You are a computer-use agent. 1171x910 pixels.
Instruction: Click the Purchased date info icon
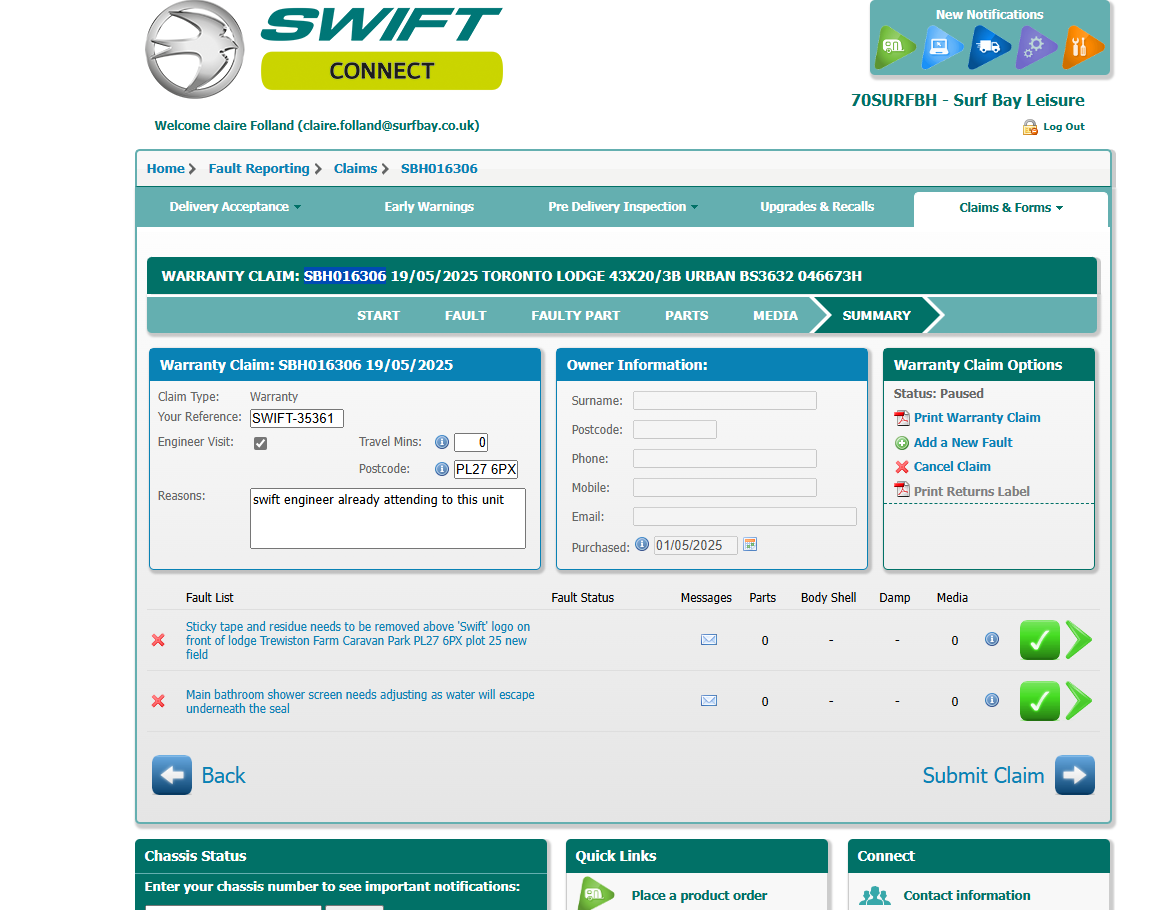[642, 544]
